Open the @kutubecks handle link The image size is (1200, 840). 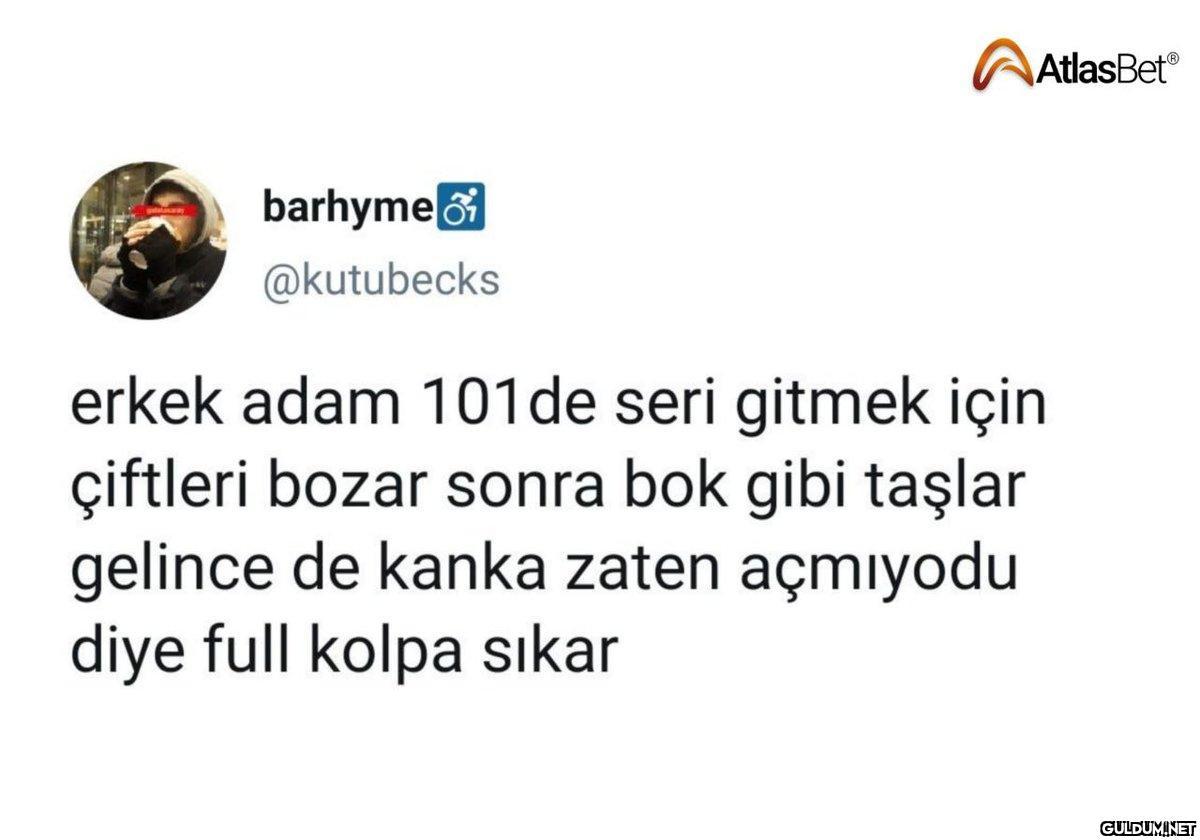[x=380, y=280]
